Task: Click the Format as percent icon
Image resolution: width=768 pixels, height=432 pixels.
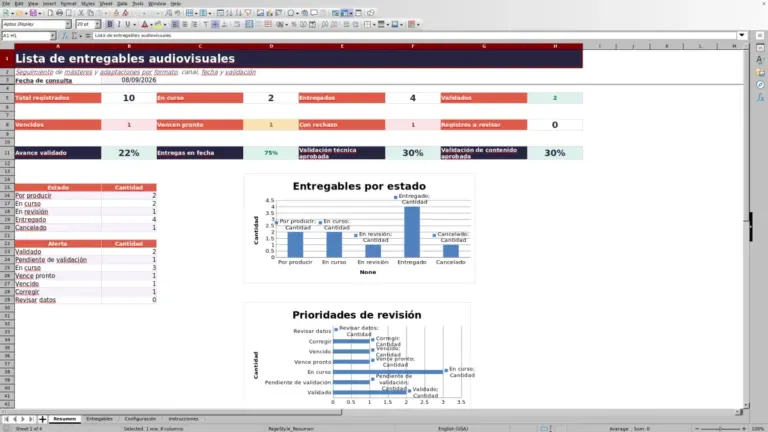Action: click(294, 24)
